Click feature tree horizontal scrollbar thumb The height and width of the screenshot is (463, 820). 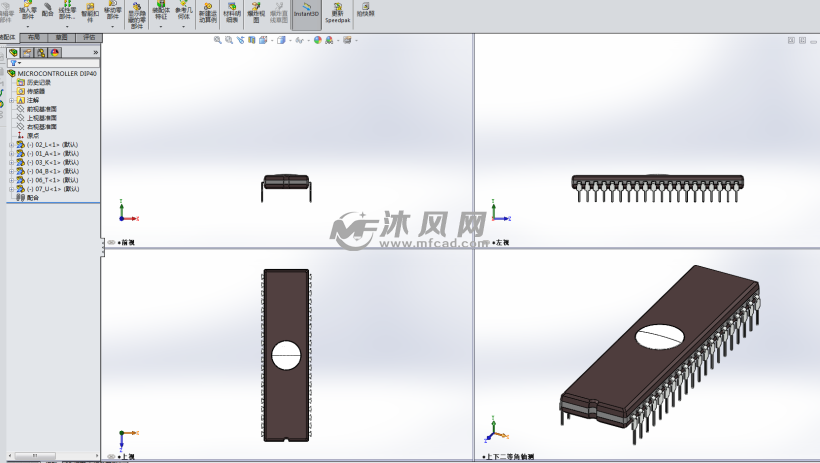[x=35, y=456]
